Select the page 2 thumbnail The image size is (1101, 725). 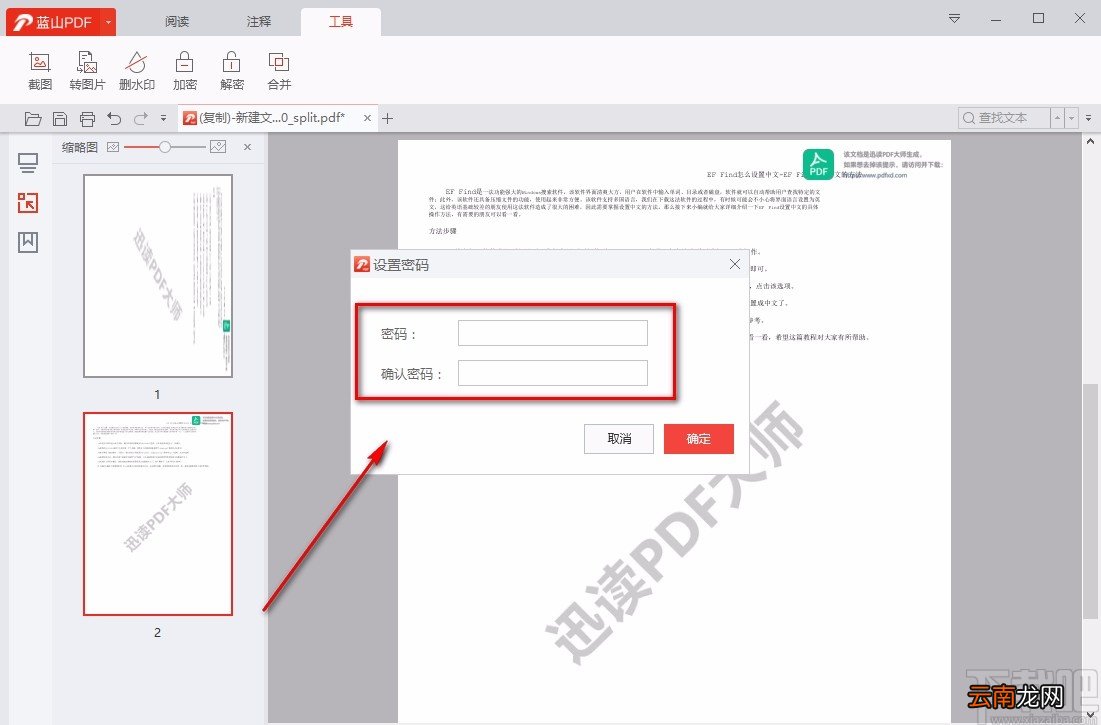(158, 514)
